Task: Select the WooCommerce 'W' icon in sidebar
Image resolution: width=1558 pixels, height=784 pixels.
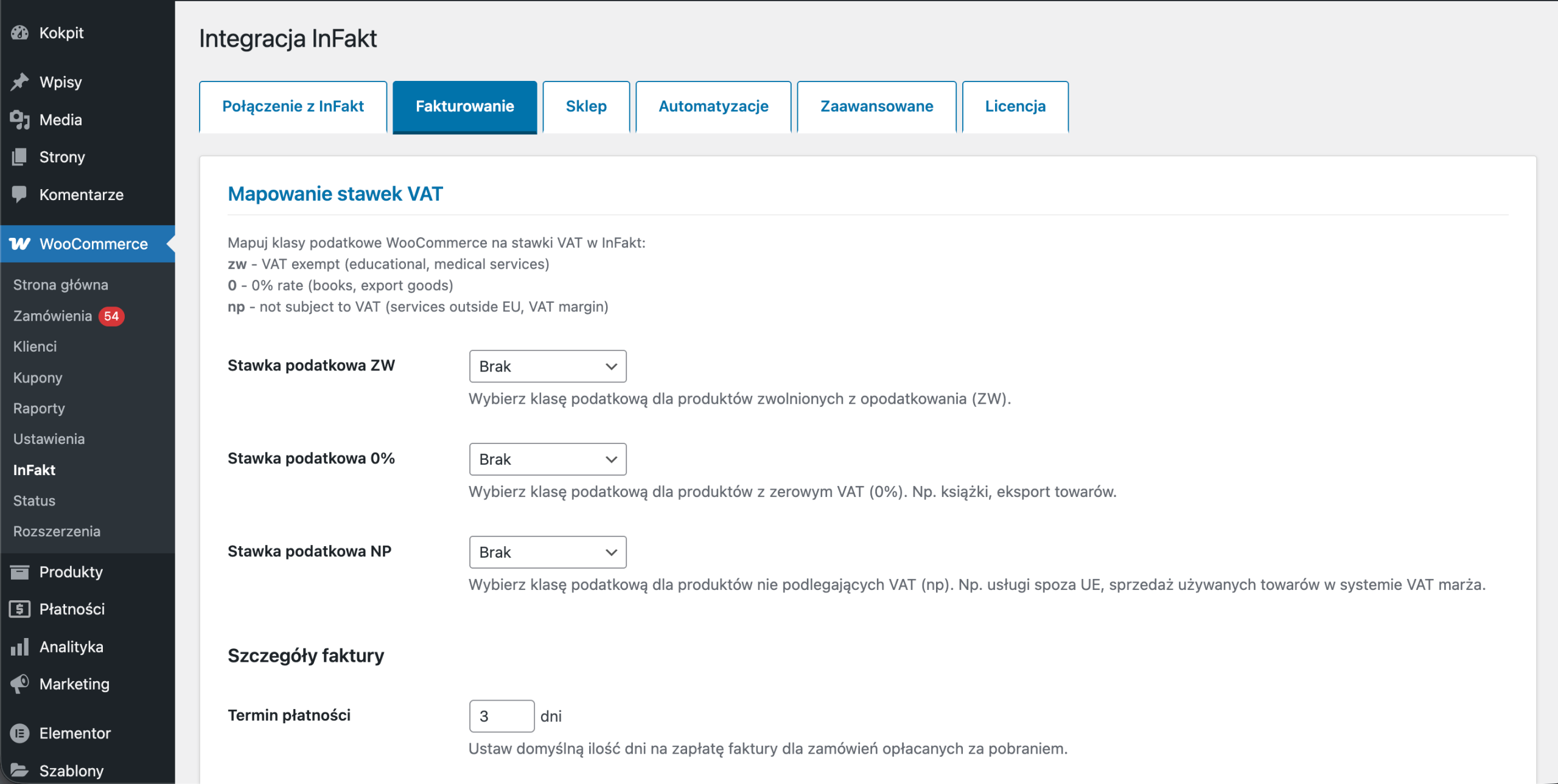Action: [x=20, y=244]
